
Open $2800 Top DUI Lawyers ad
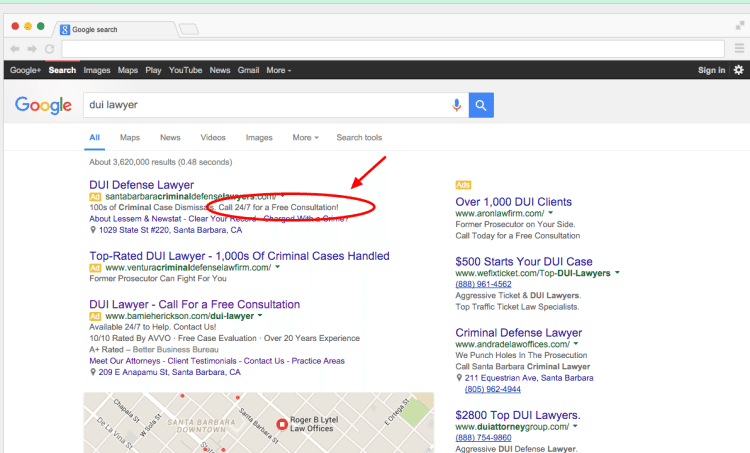point(518,415)
